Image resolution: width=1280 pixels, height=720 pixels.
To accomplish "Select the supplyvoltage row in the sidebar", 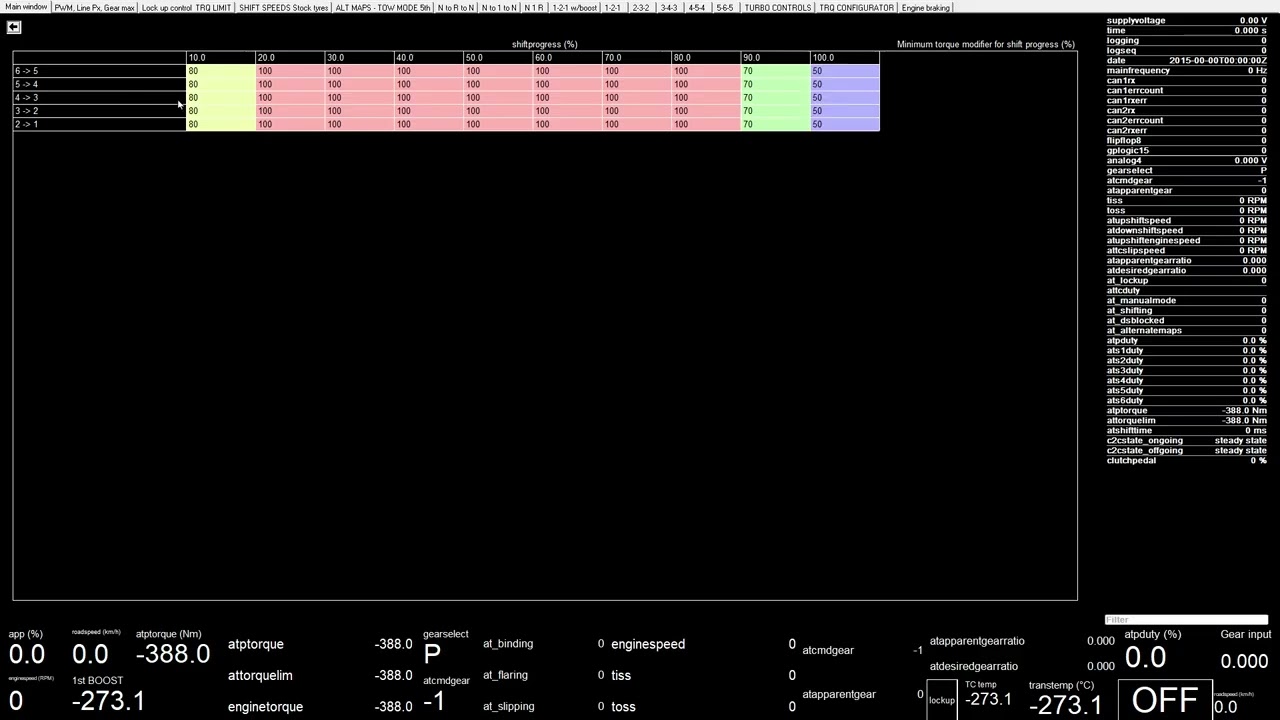I will [x=1186, y=20].
